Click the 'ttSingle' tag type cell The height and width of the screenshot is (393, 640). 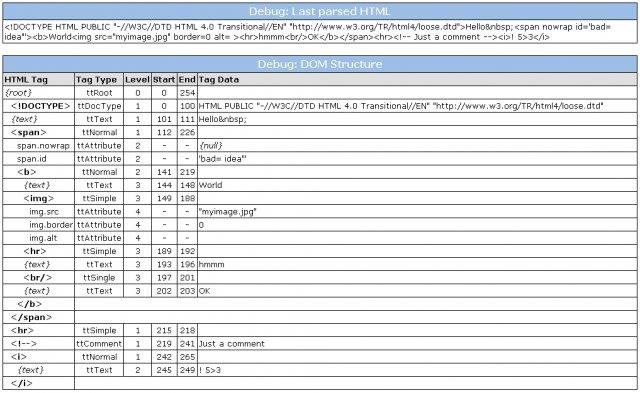99,278
